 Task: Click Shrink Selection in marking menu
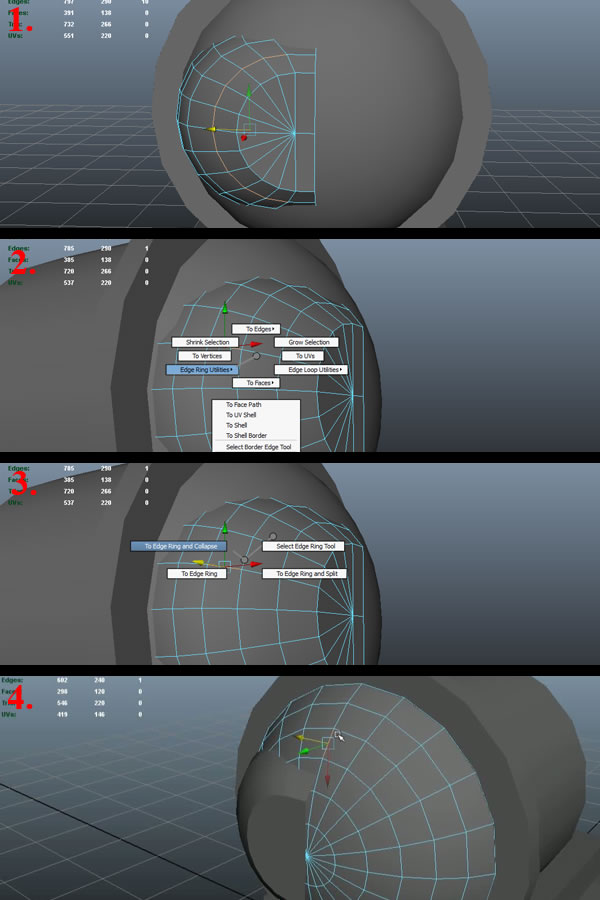pos(207,342)
